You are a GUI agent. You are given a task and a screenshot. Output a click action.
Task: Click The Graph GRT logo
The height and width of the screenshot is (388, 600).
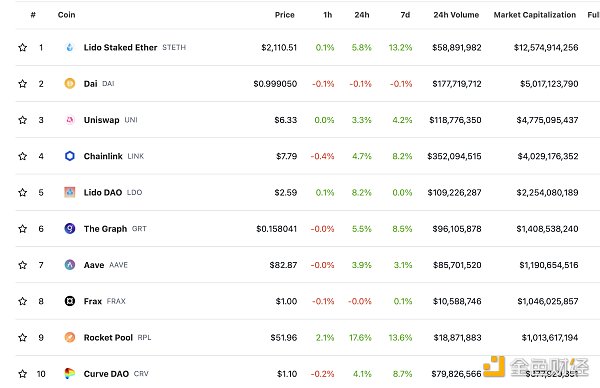(x=70, y=228)
